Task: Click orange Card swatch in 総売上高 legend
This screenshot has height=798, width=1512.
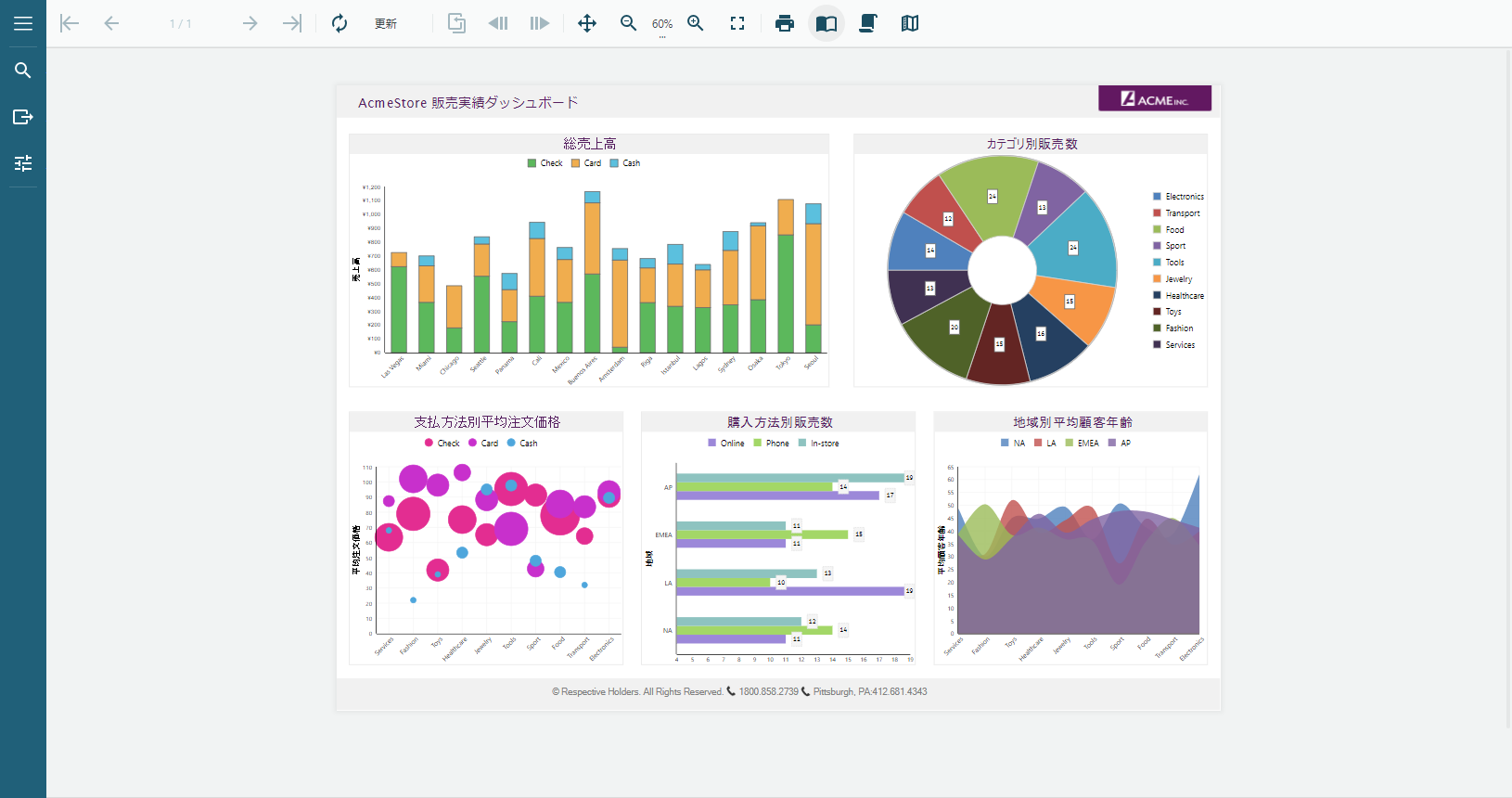Action: click(x=575, y=163)
